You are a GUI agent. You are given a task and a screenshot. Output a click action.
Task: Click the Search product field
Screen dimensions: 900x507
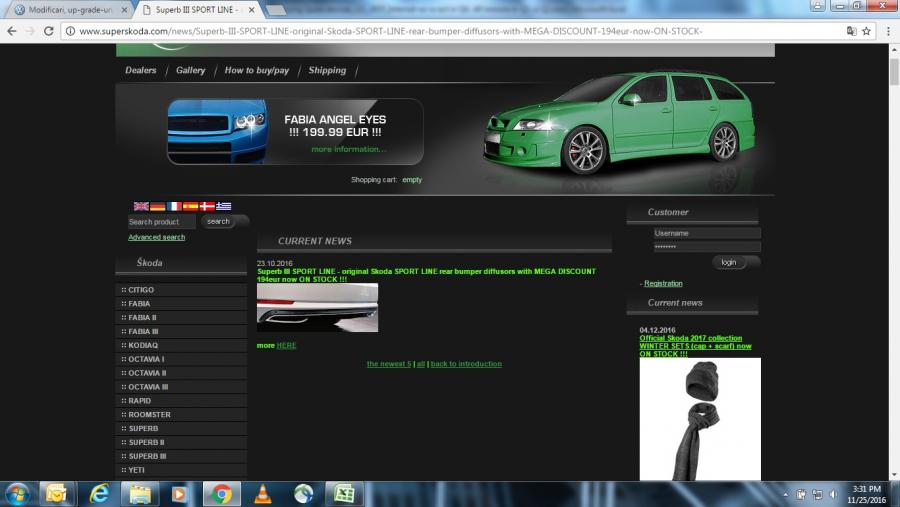tap(161, 222)
